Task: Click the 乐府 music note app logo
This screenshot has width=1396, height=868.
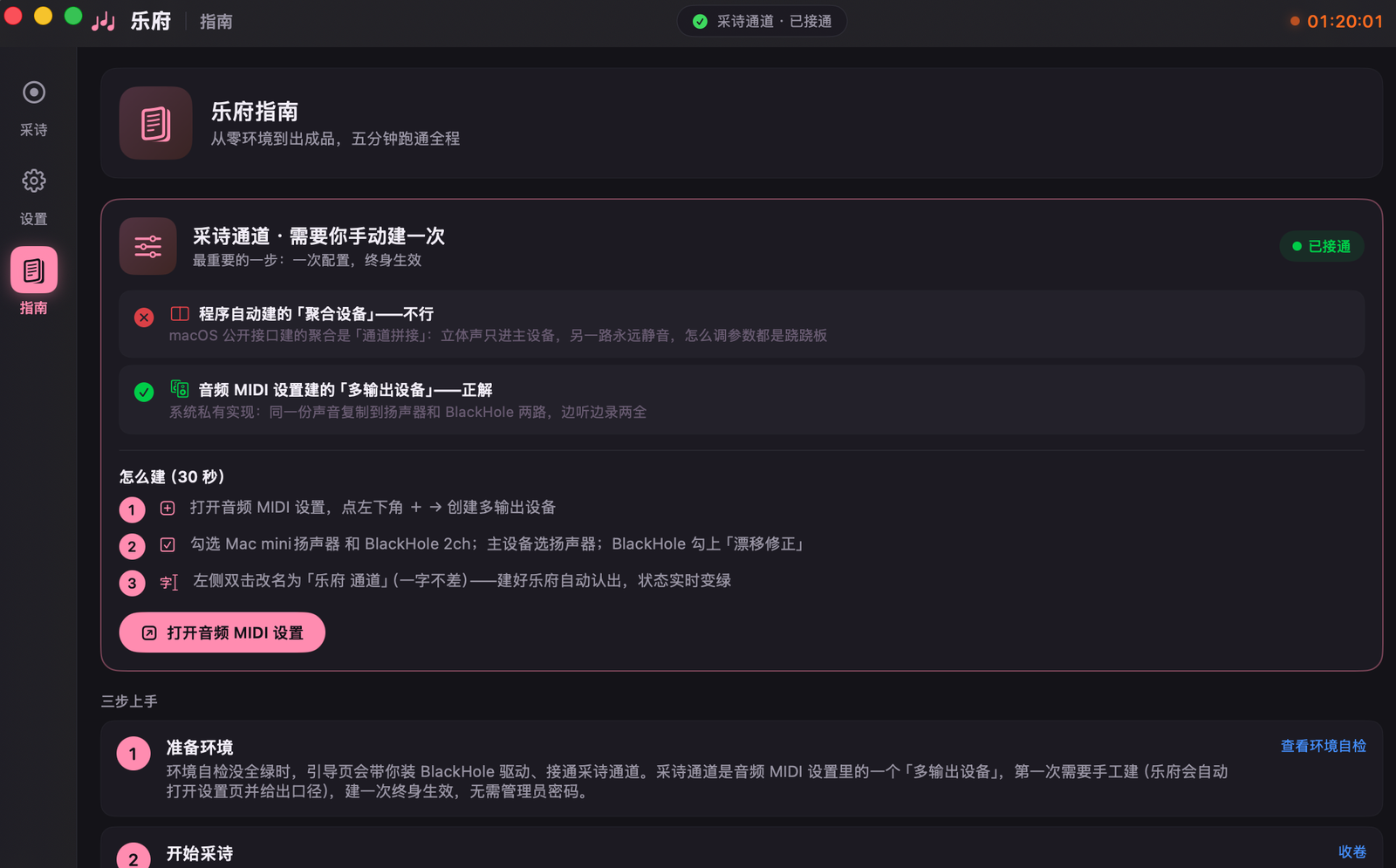Action: pyautogui.click(x=104, y=21)
